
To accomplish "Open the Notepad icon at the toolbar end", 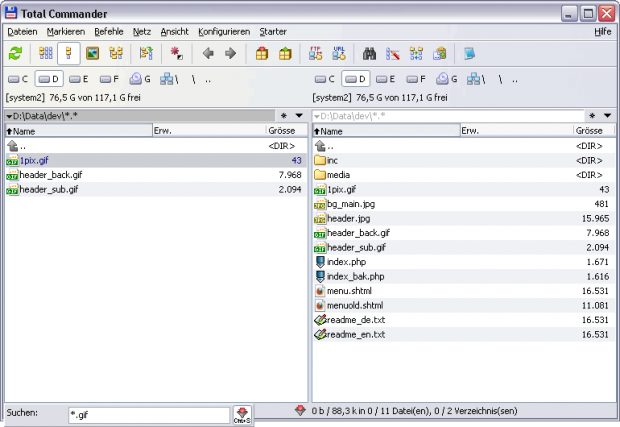I will pos(469,53).
